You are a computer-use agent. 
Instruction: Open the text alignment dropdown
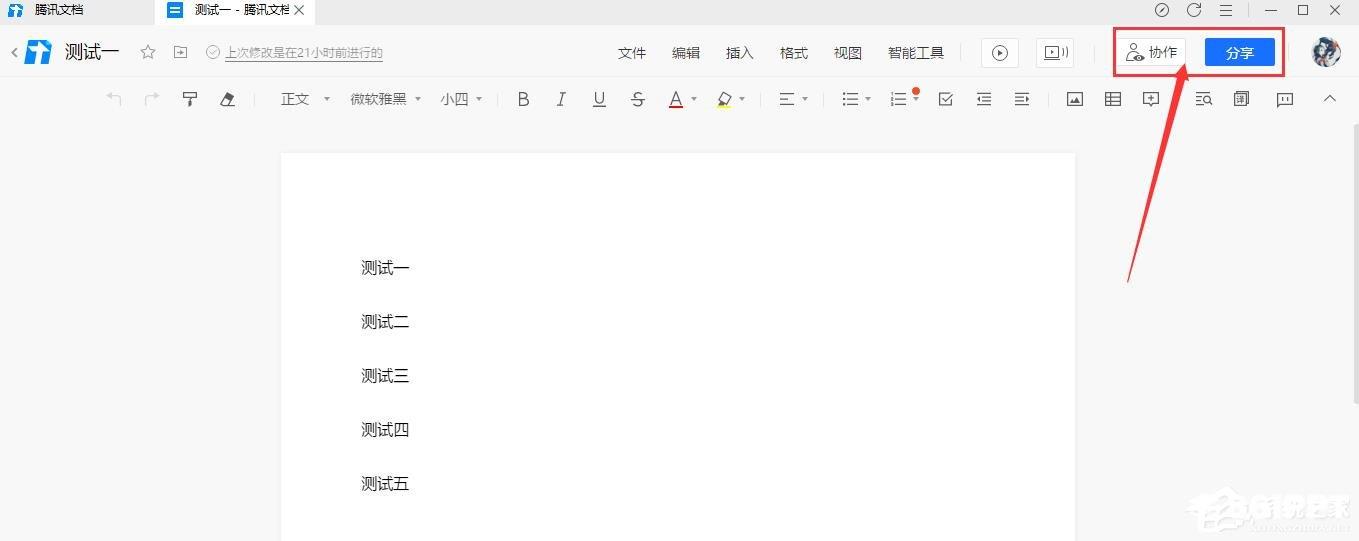point(793,99)
